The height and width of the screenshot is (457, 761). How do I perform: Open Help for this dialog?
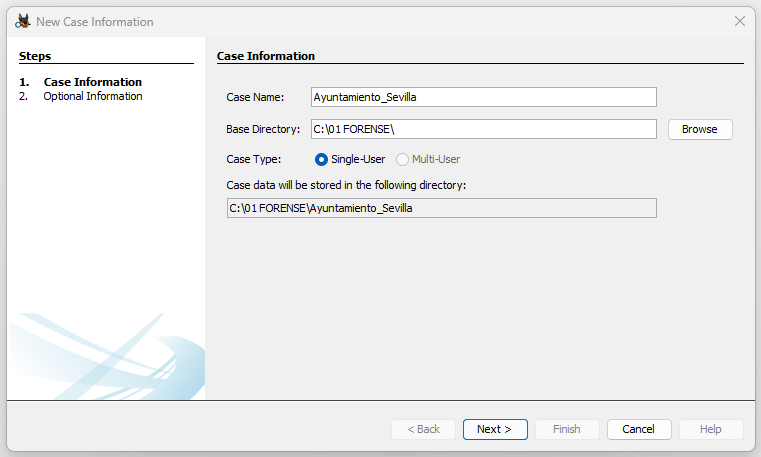tap(711, 429)
